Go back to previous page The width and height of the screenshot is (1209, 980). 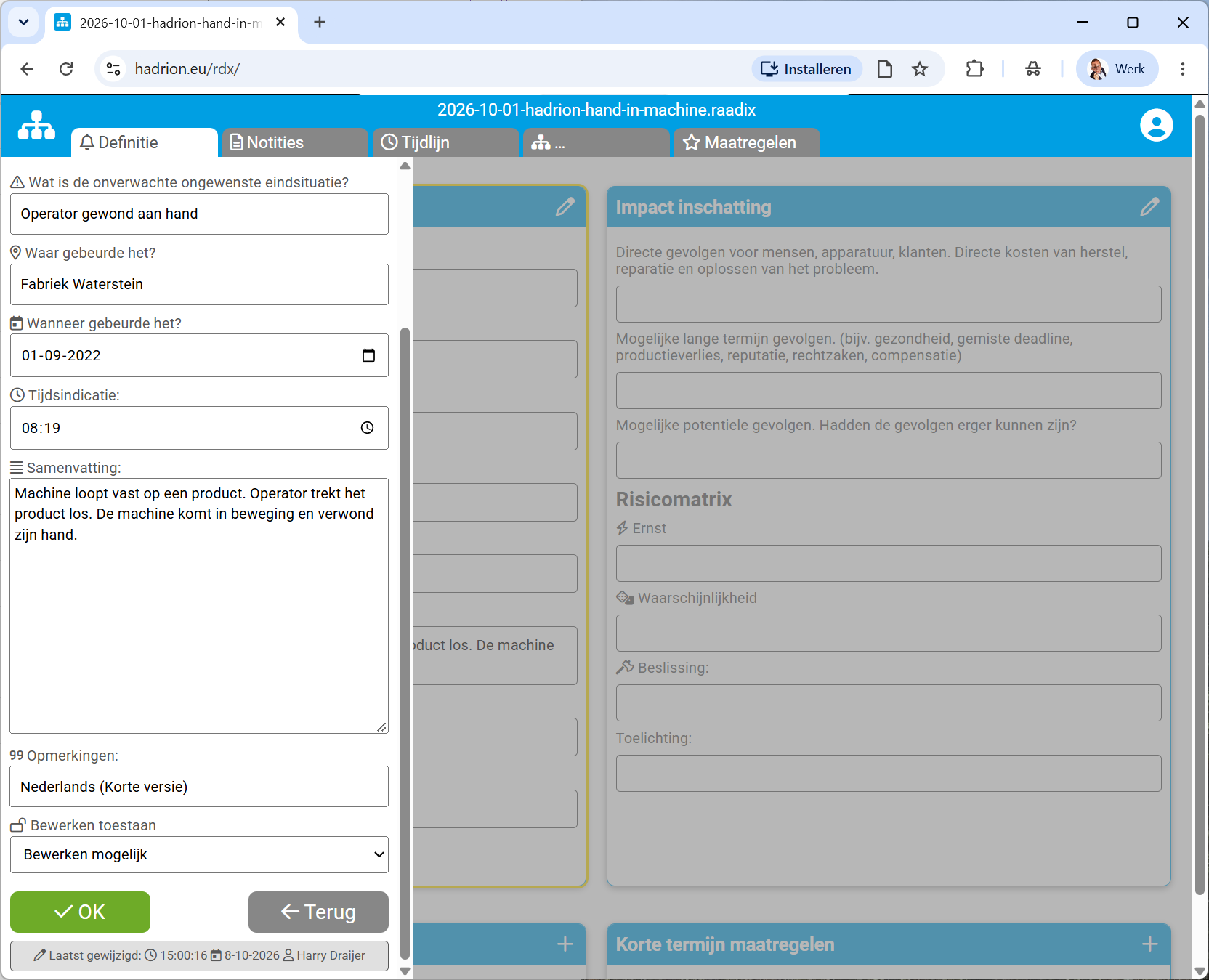click(x=27, y=69)
